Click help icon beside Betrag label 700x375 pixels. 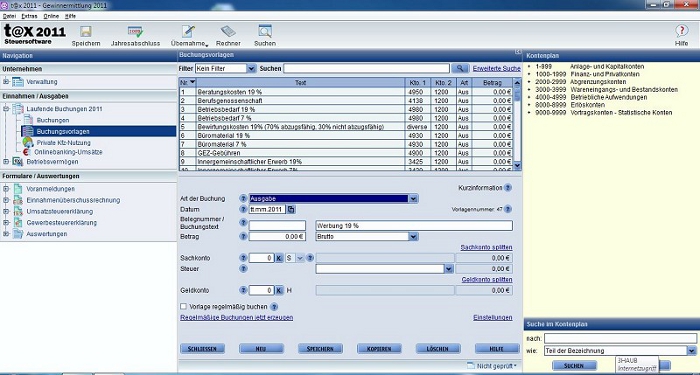tap(243, 236)
